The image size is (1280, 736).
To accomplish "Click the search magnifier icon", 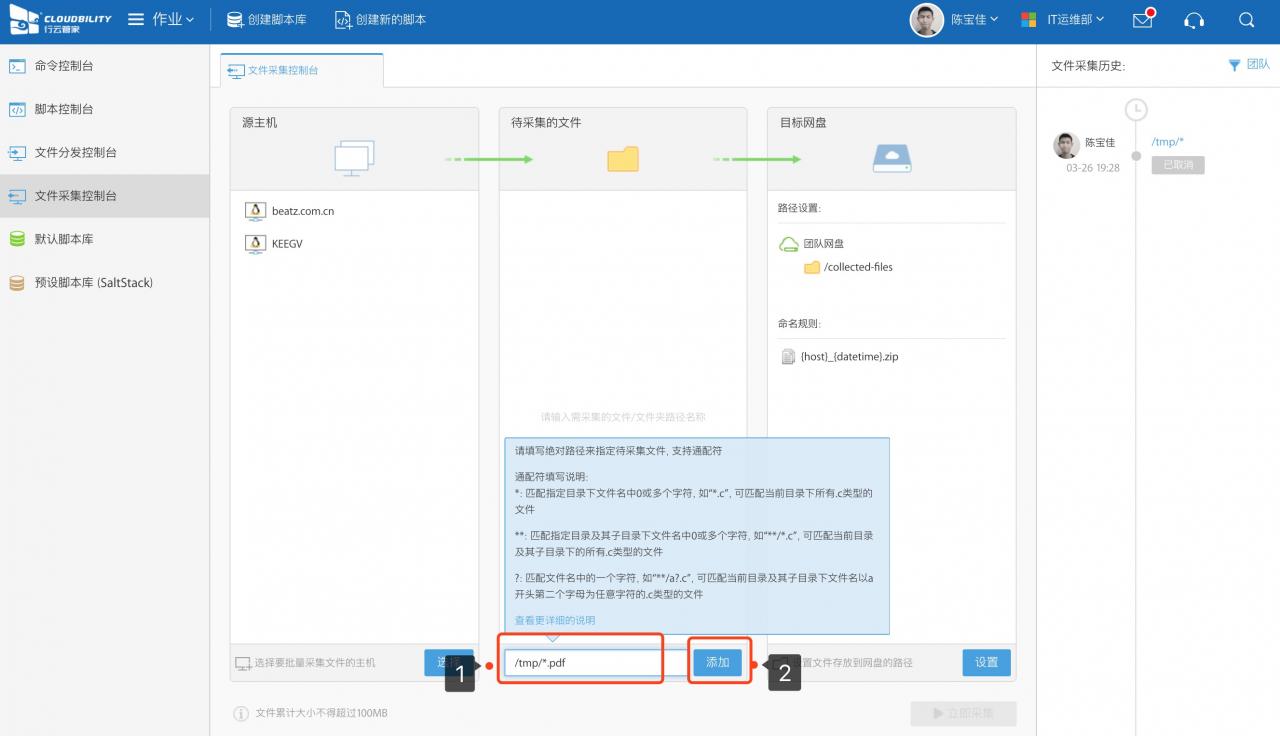I will point(1246,20).
